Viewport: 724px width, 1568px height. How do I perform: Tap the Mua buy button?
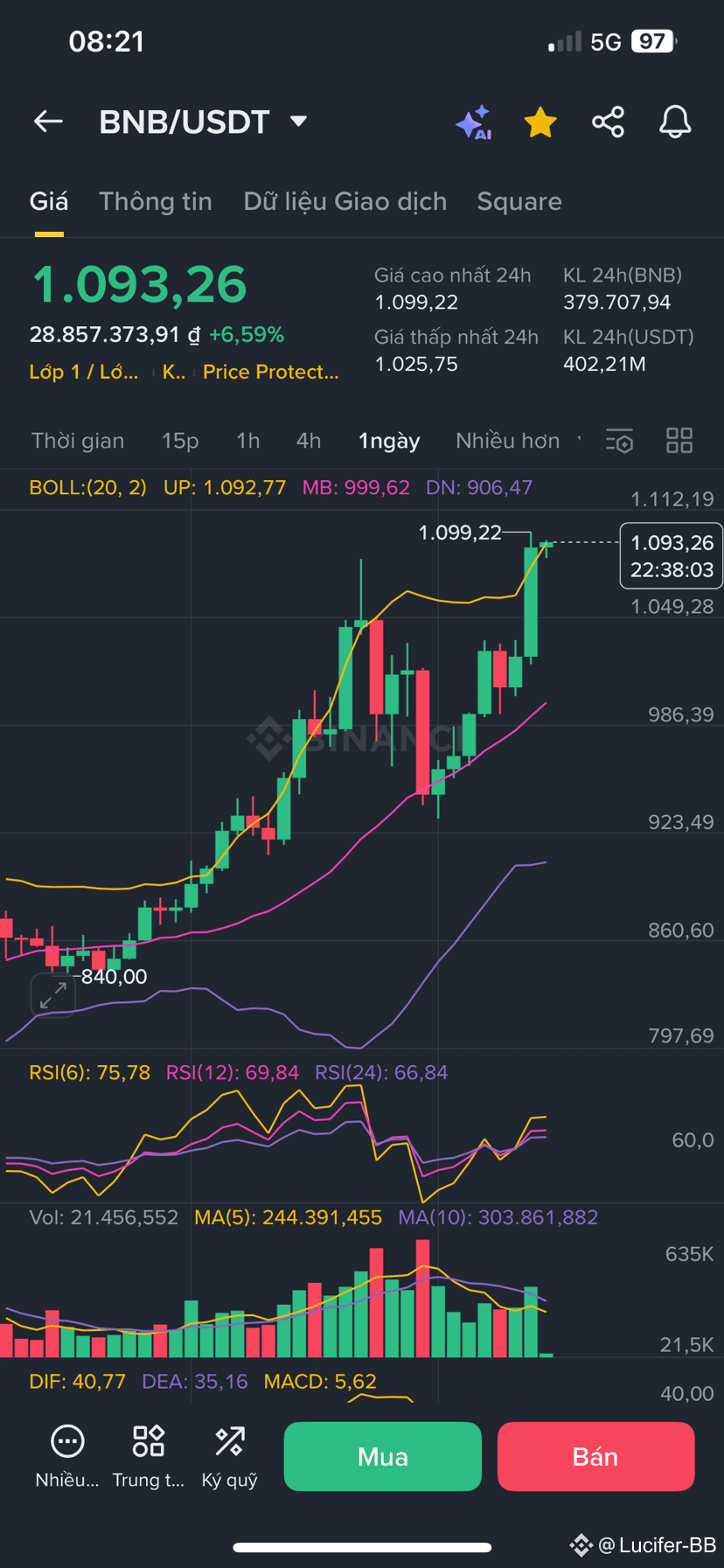(383, 1456)
